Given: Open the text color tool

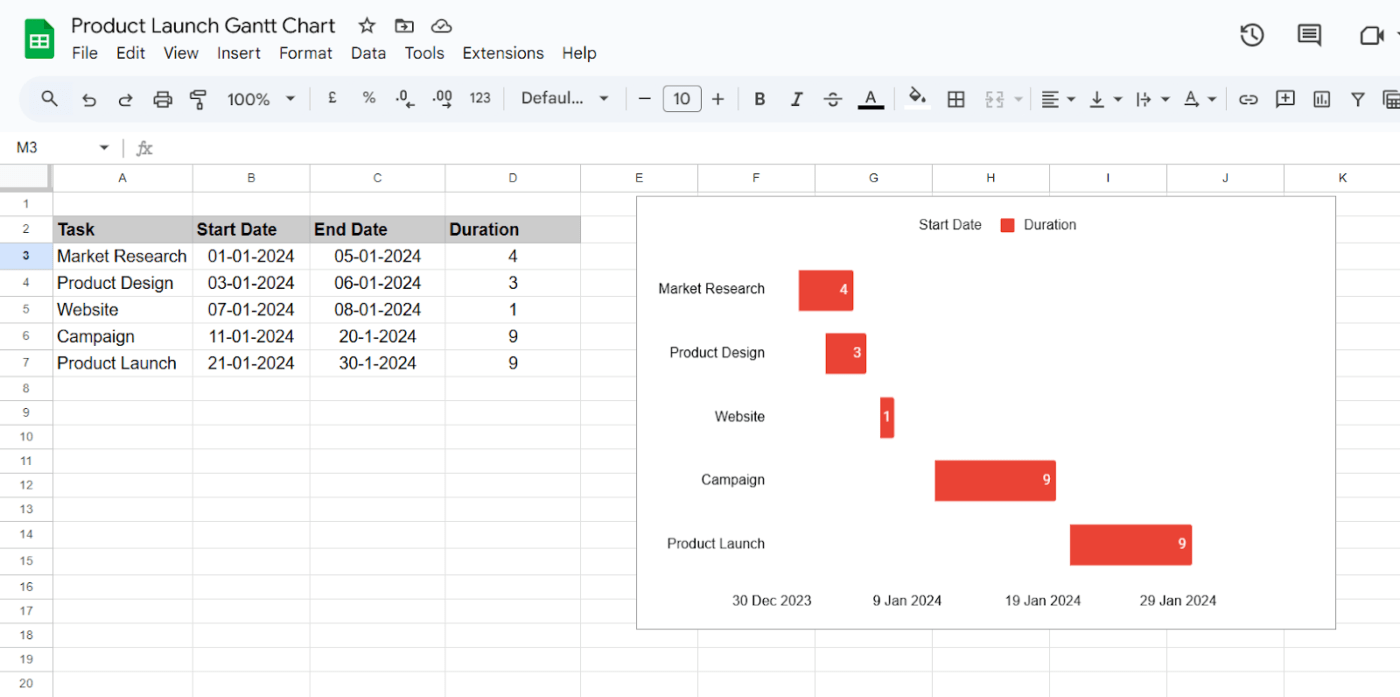Looking at the screenshot, I should click(871, 99).
